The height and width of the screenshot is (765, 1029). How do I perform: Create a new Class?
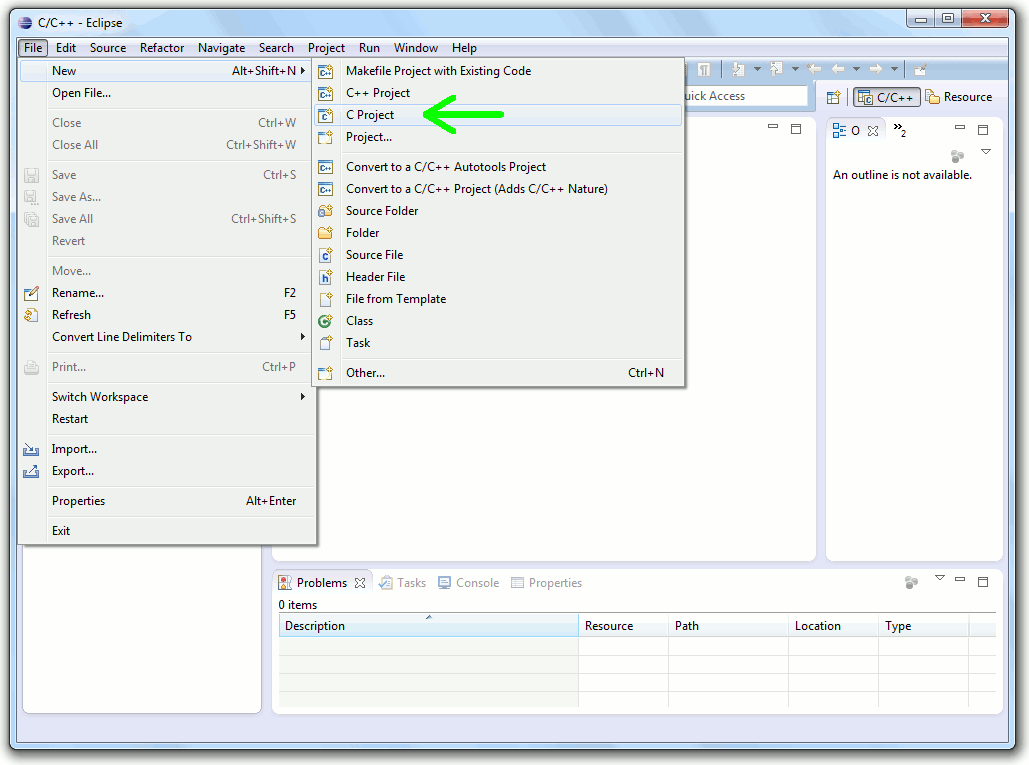498,321
